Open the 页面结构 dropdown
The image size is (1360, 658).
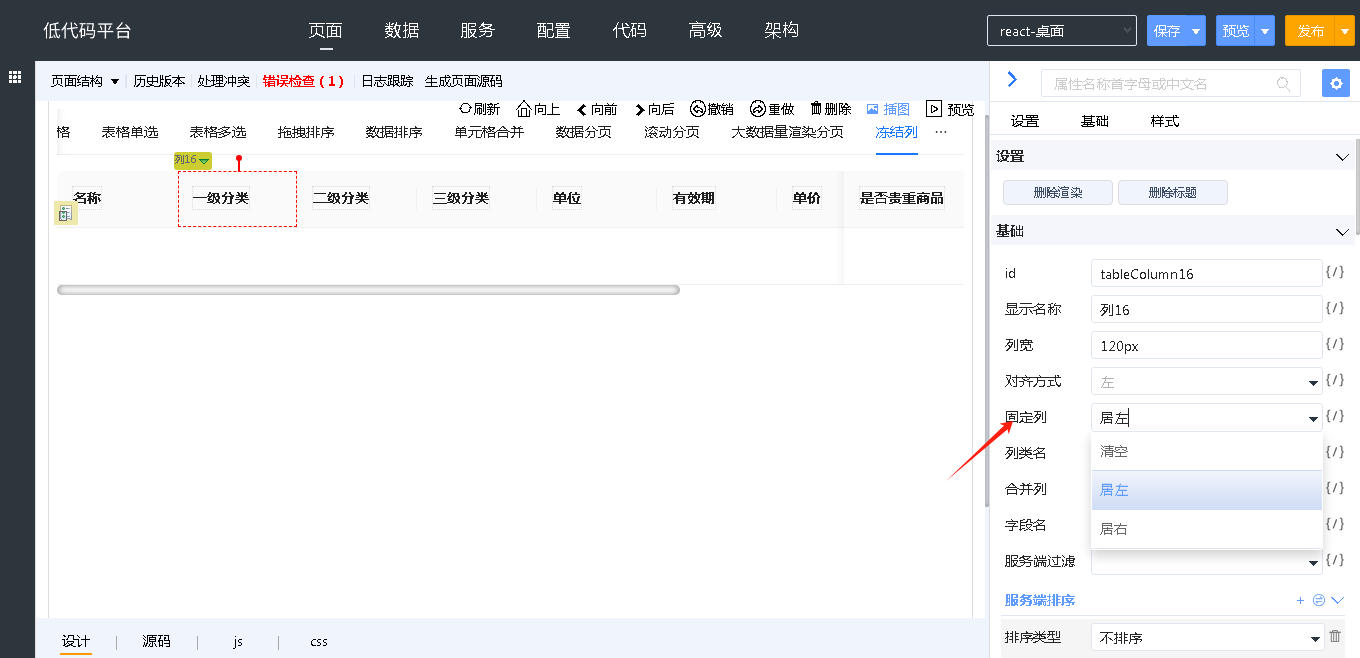[85, 81]
